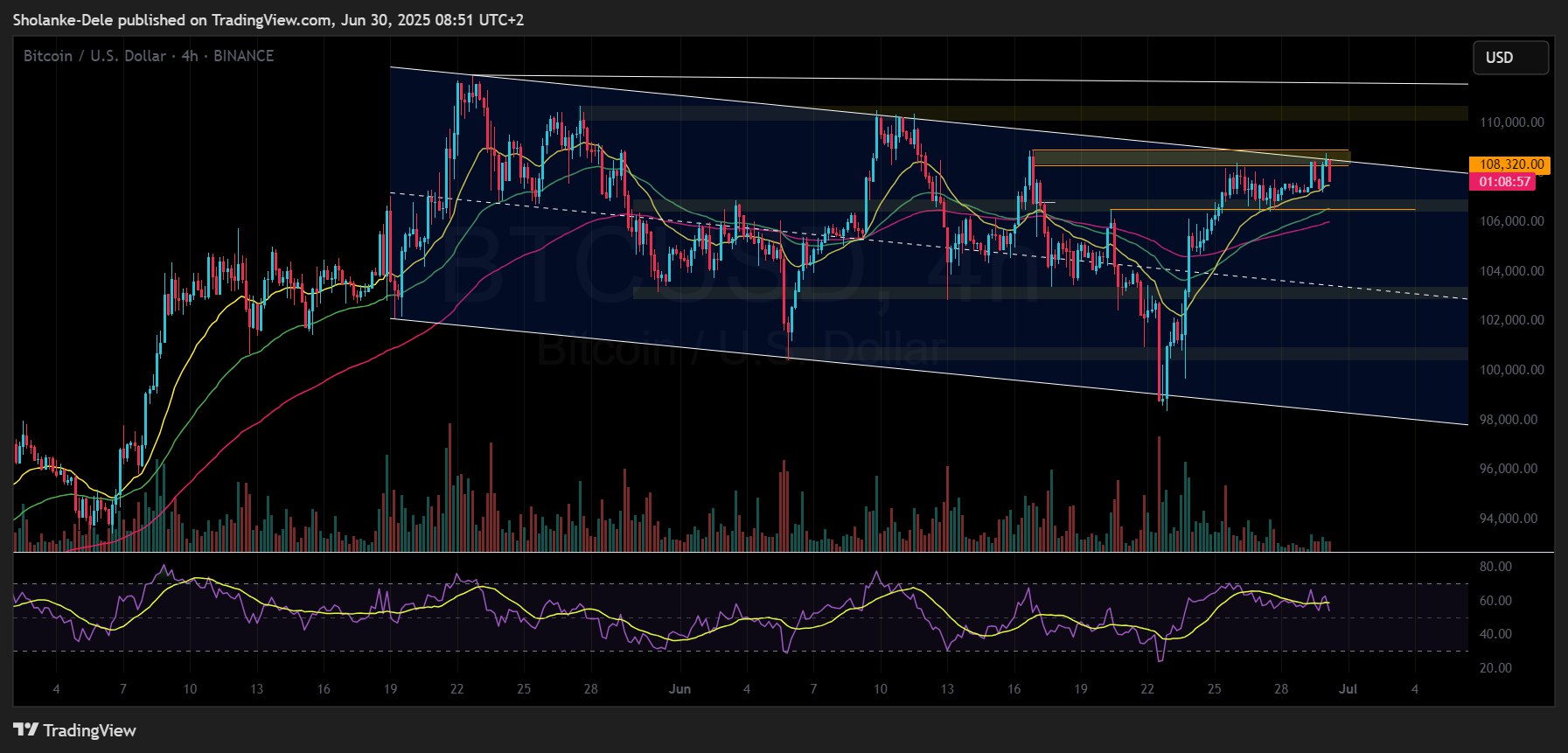This screenshot has width=1568, height=753.
Task: Click the 22 date label before Jun
Action: tap(456, 689)
